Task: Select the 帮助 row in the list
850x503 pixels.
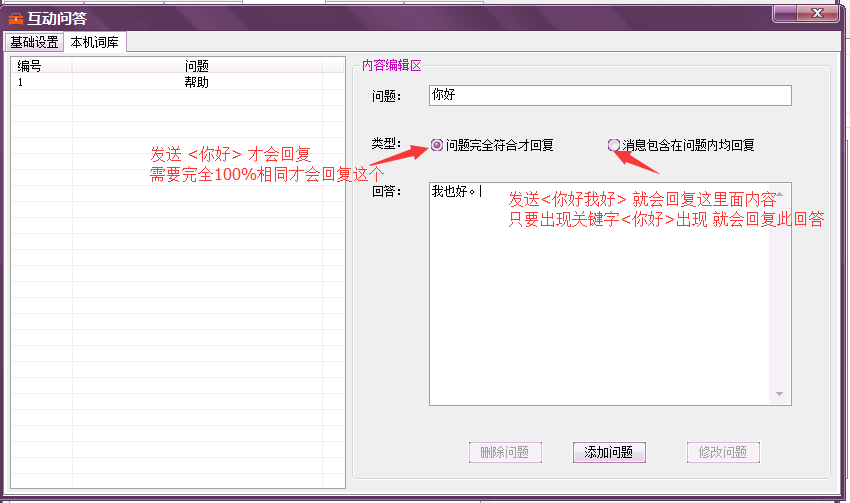Action: 197,83
